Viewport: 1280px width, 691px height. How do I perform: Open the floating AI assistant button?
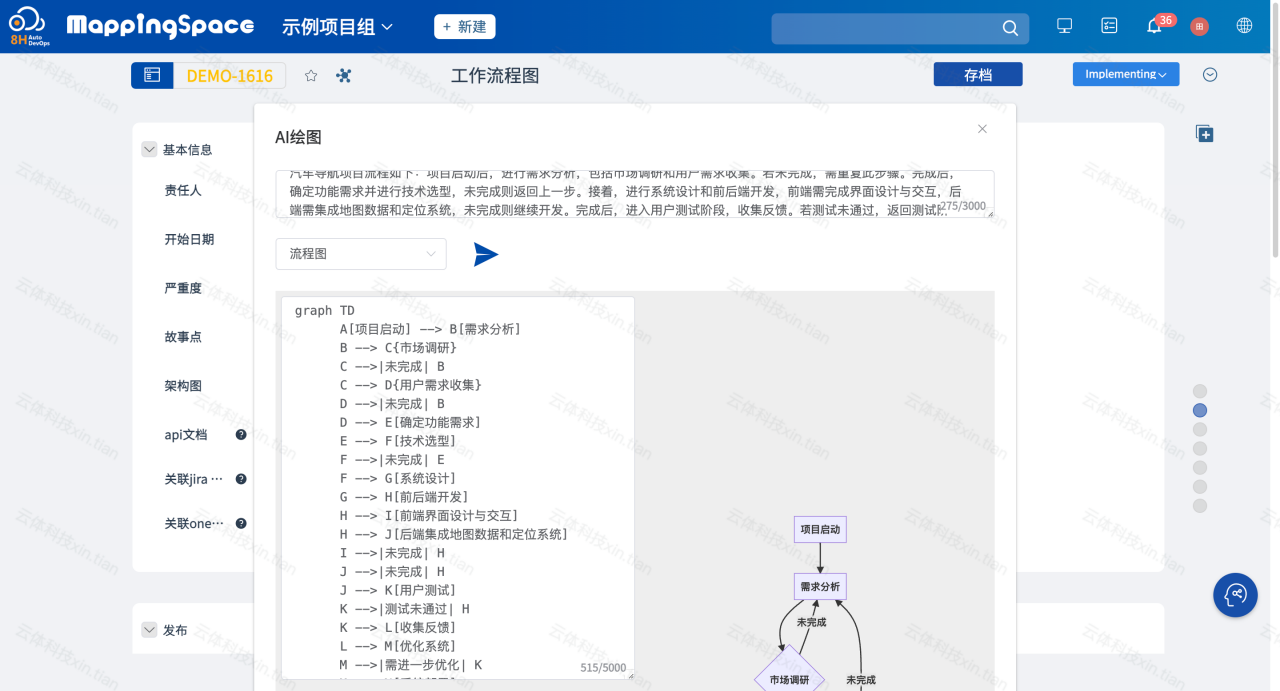pos(1235,595)
